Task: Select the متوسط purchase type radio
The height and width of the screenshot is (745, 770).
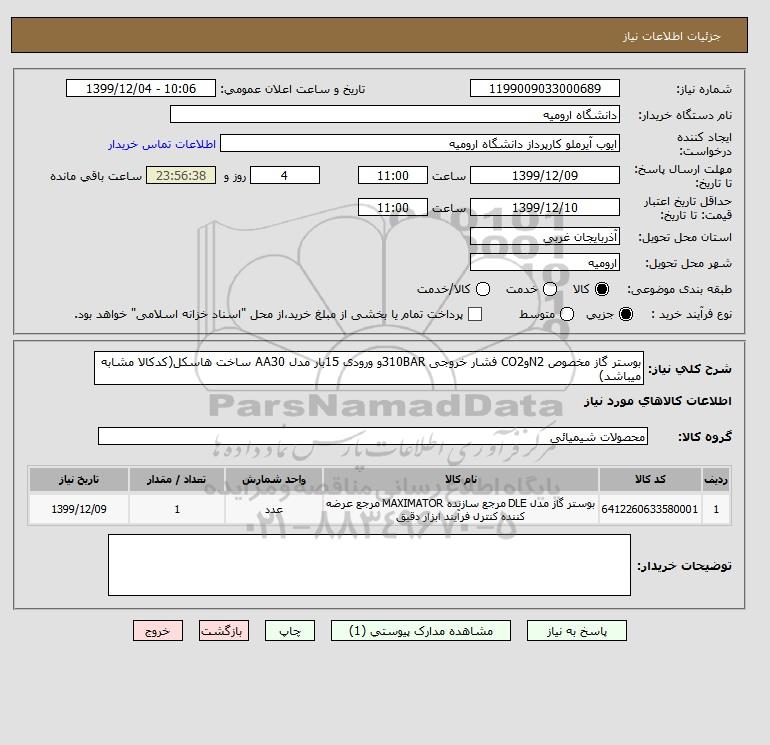Action: [x=567, y=314]
